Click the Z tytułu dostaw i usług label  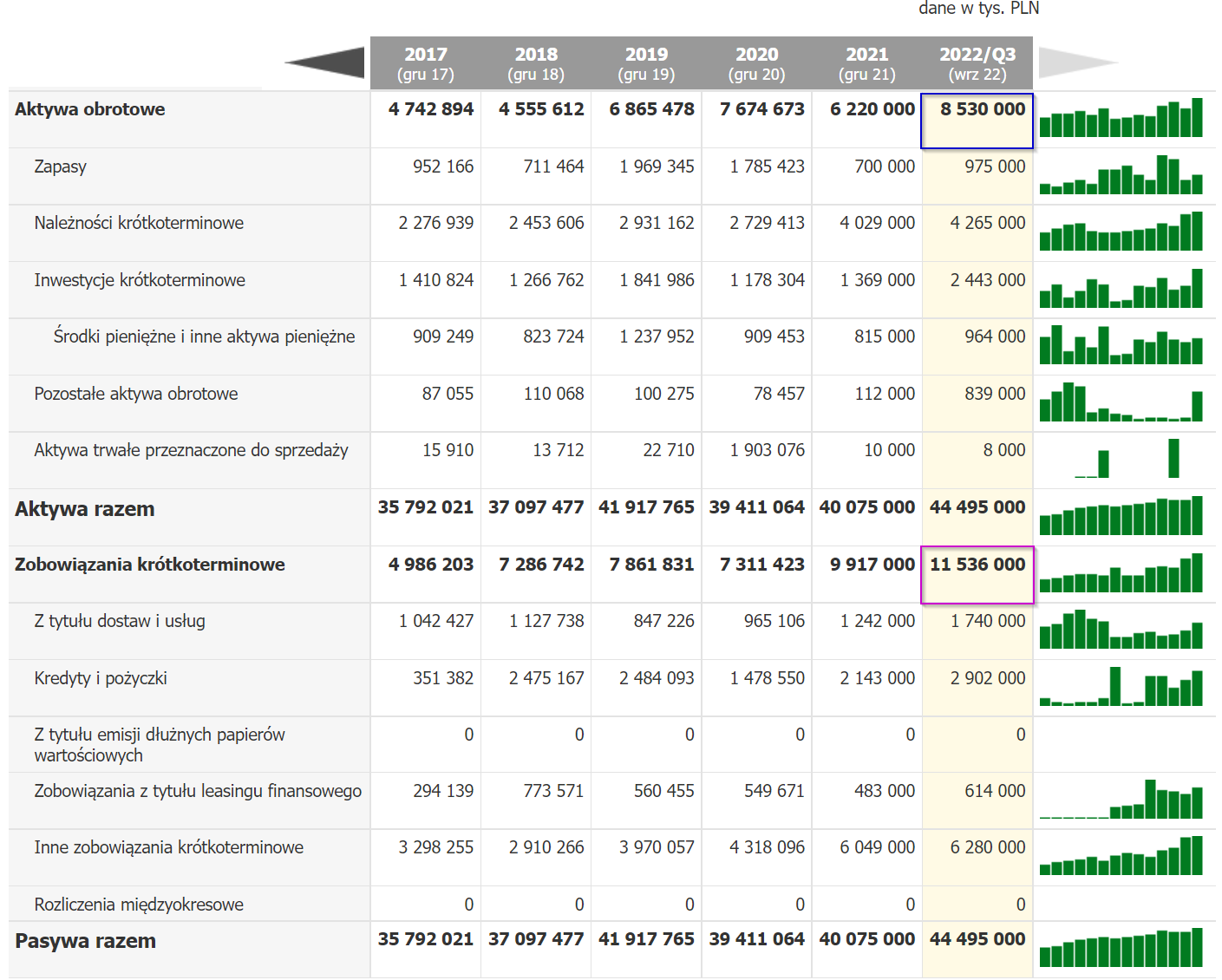click(x=120, y=621)
